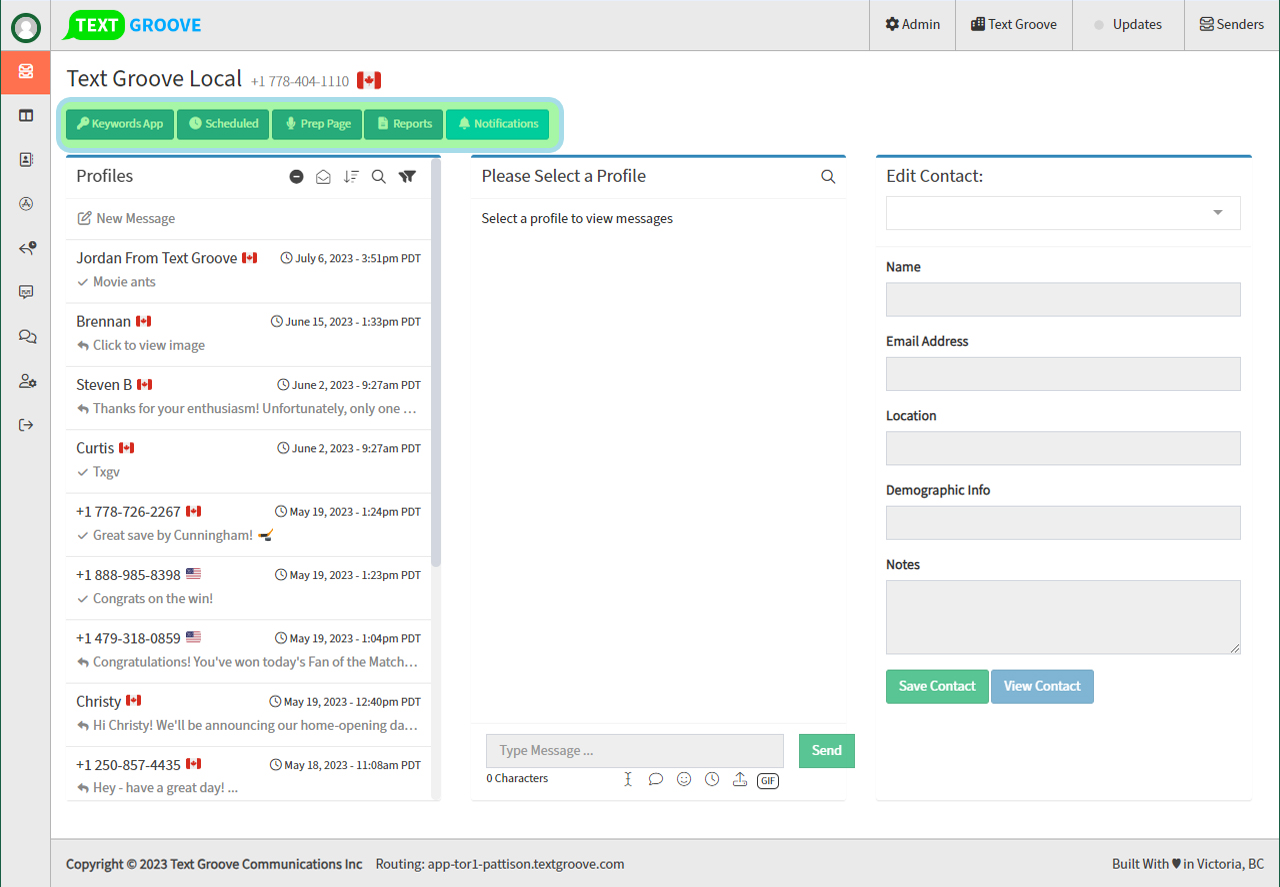Image resolution: width=1280 pixels, height=887 pixels.
Task: Select the inbox icon in the sidebar
Action: pyautogui.click(x=26, y=71)
